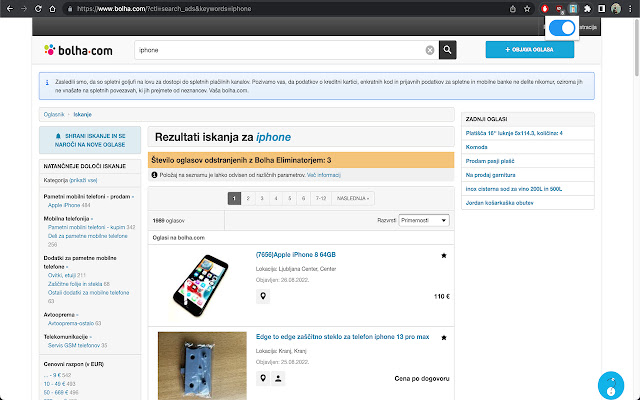Open Edge to edge zaščitno steklo listing
Viewport: 640px width, 400px height.
coord(342,337)
